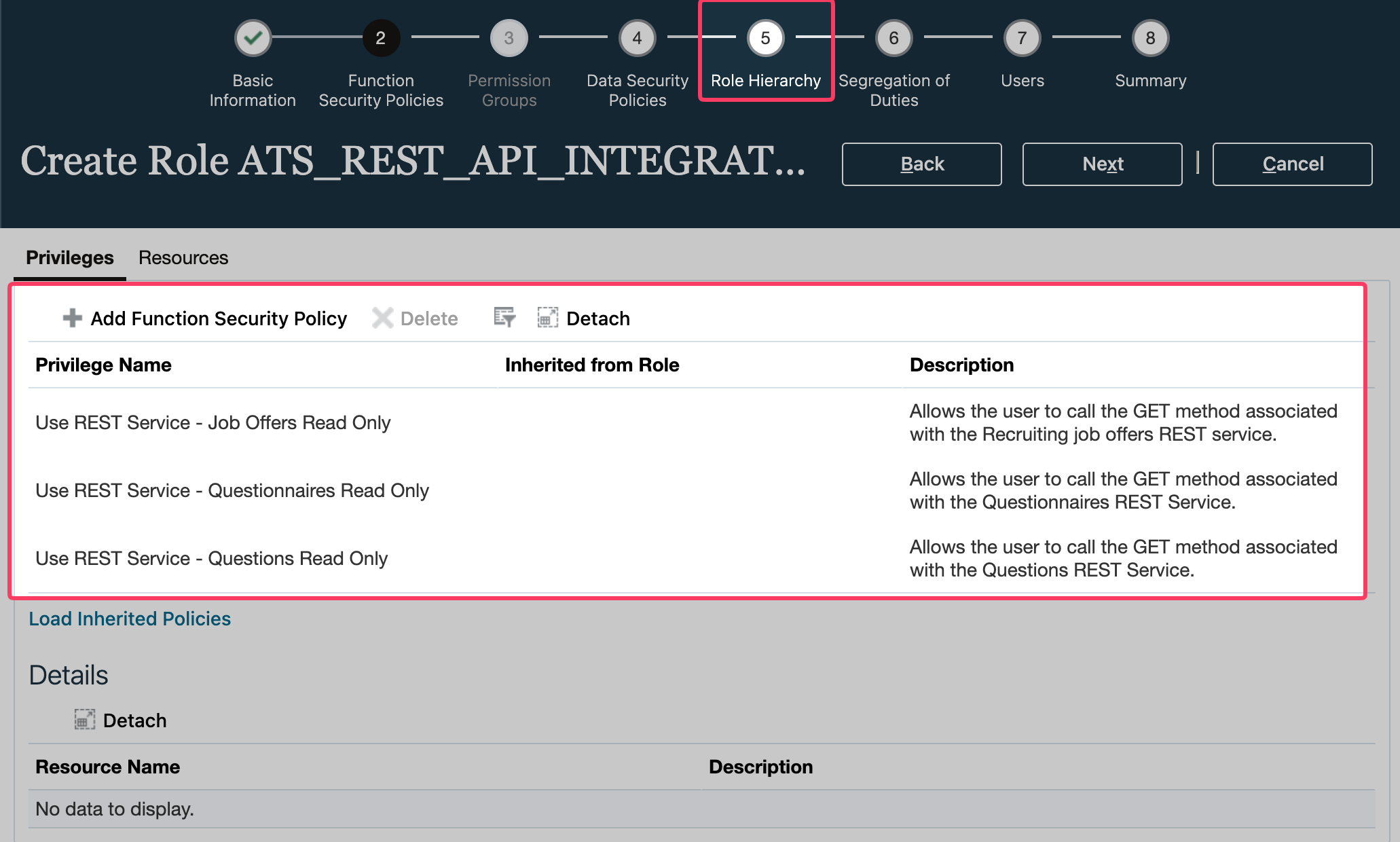
Task: Click the Next button
Action: pos(1102,164)
